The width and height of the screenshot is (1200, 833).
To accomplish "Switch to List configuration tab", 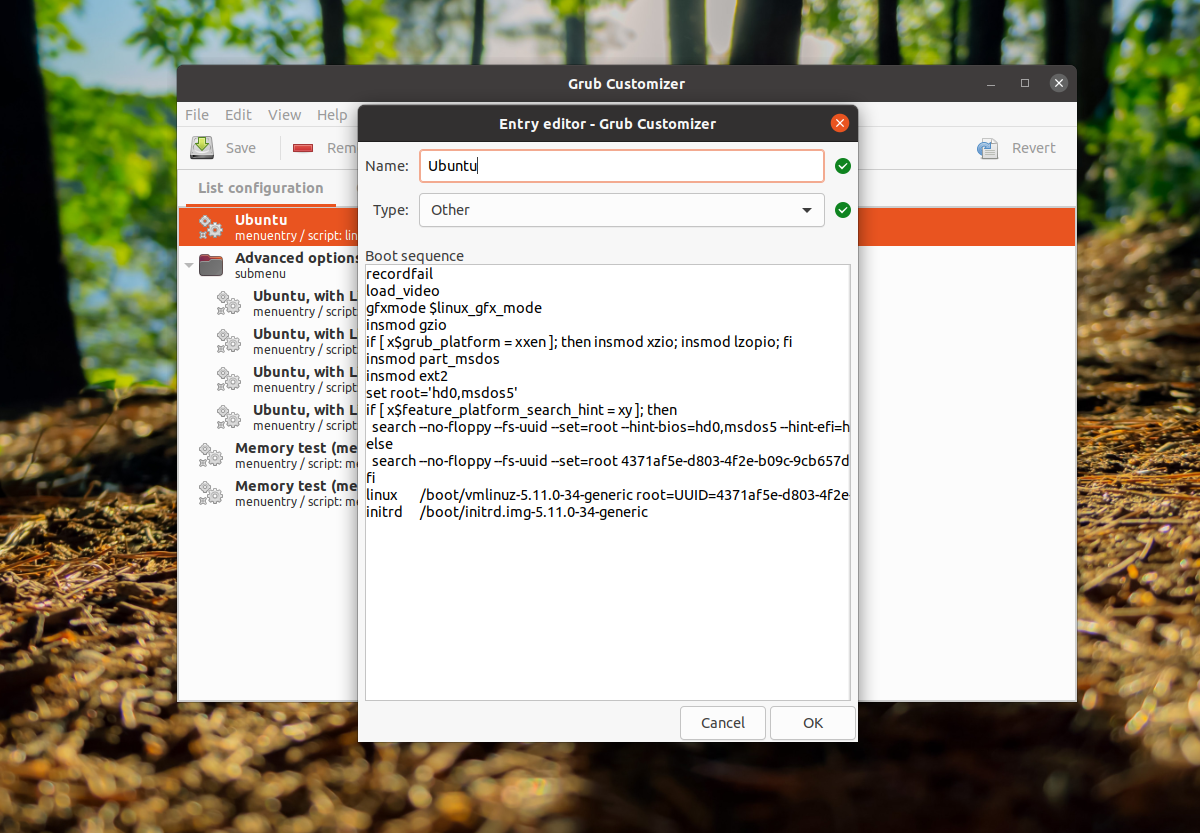I will (260, 188).
